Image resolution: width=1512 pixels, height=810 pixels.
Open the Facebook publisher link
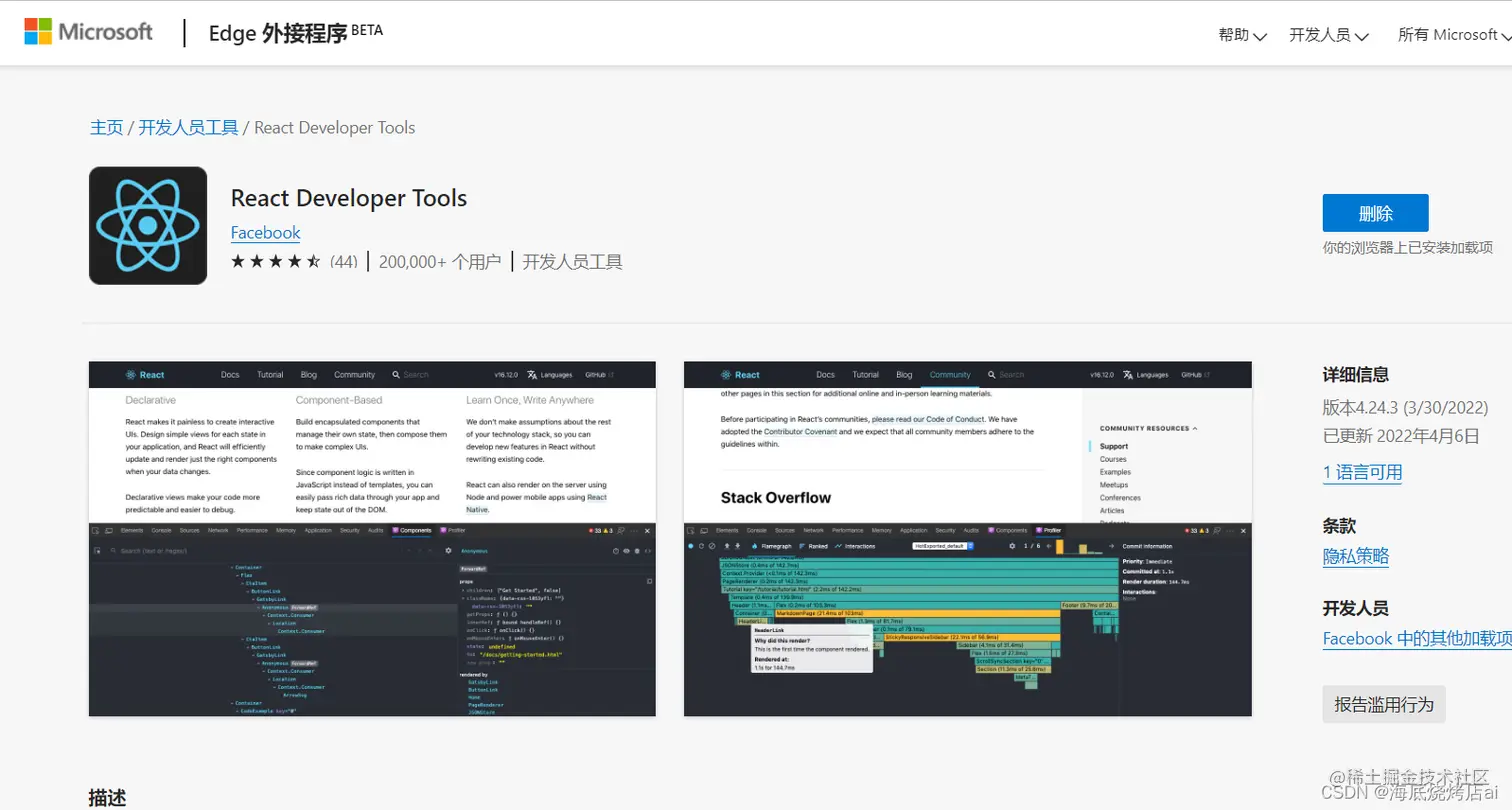[265, 233]
